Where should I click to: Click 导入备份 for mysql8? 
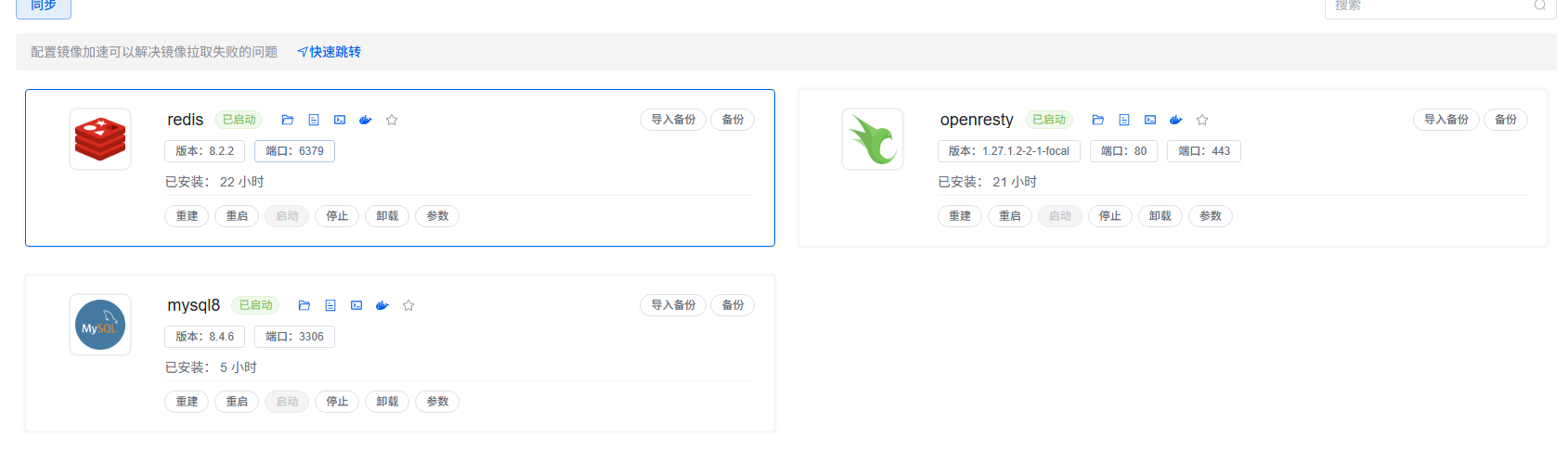click(673, 305)
